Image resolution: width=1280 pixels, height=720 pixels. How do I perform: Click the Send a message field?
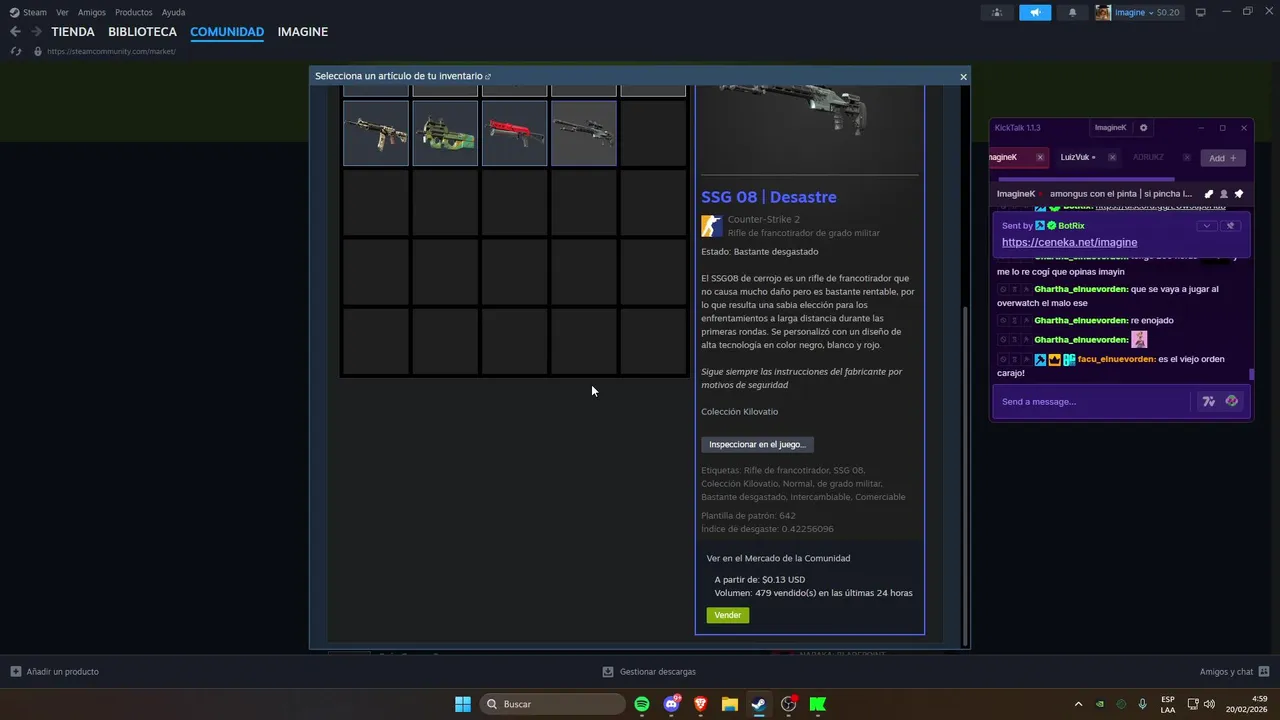1093,402
